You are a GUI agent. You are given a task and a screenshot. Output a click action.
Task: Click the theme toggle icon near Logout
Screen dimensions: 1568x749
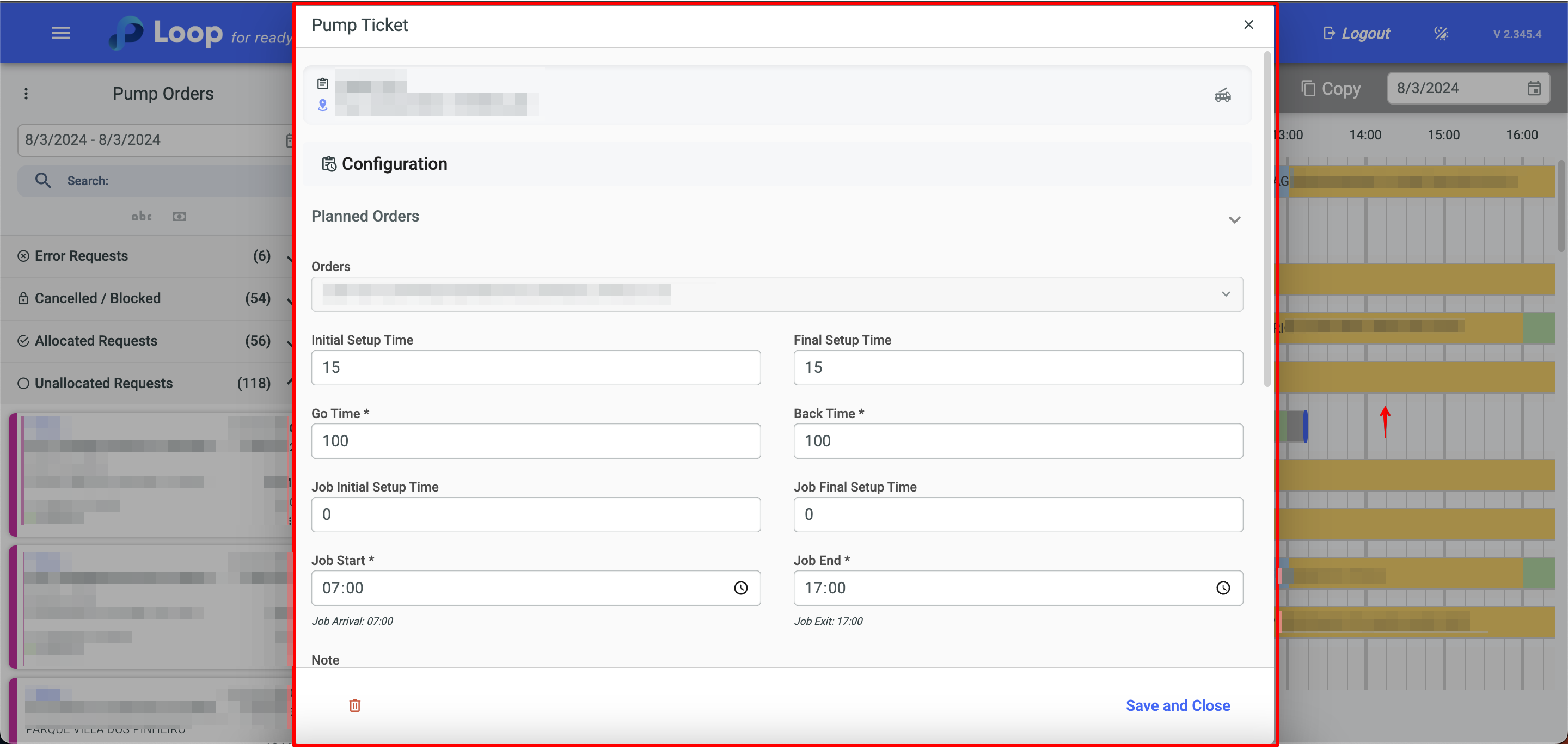[x=1441, y=33]
